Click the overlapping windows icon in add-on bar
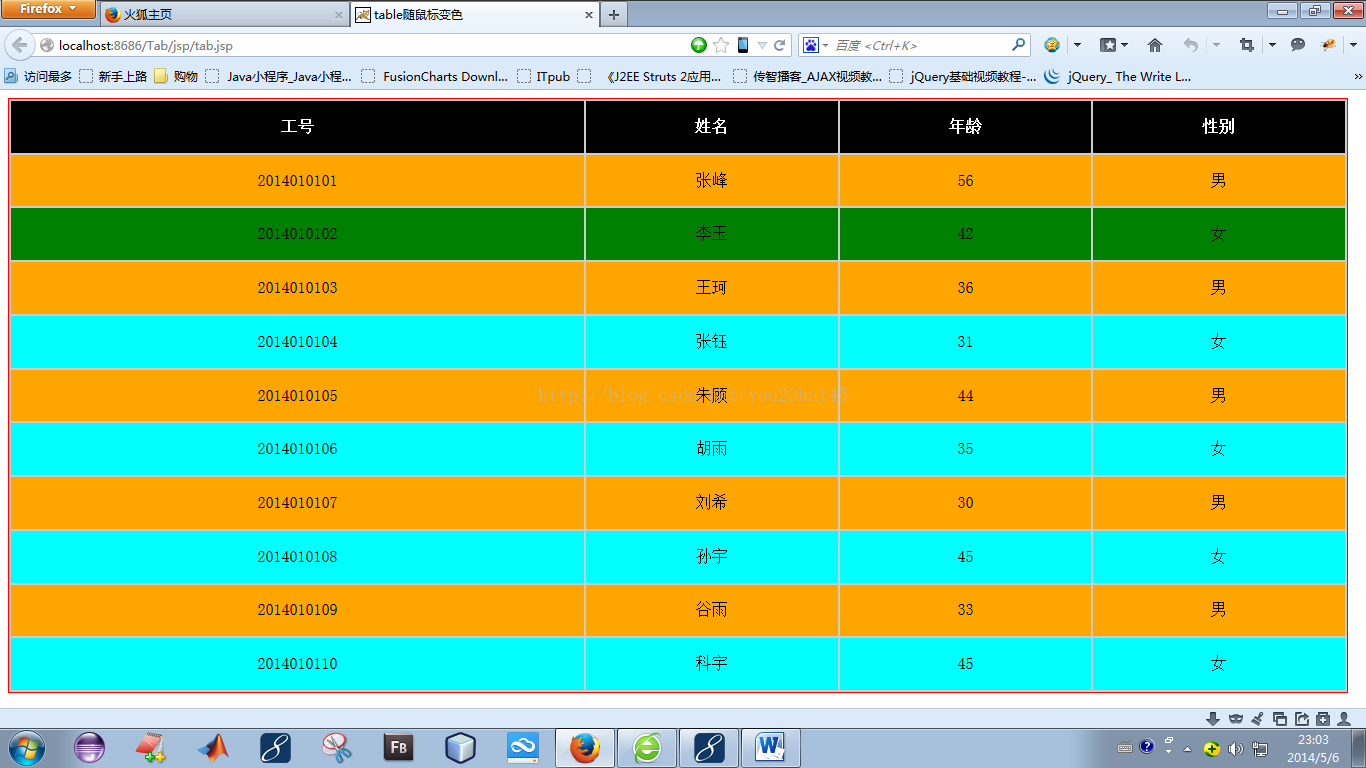This screenshot has height=768, width=1366. 1280,719
